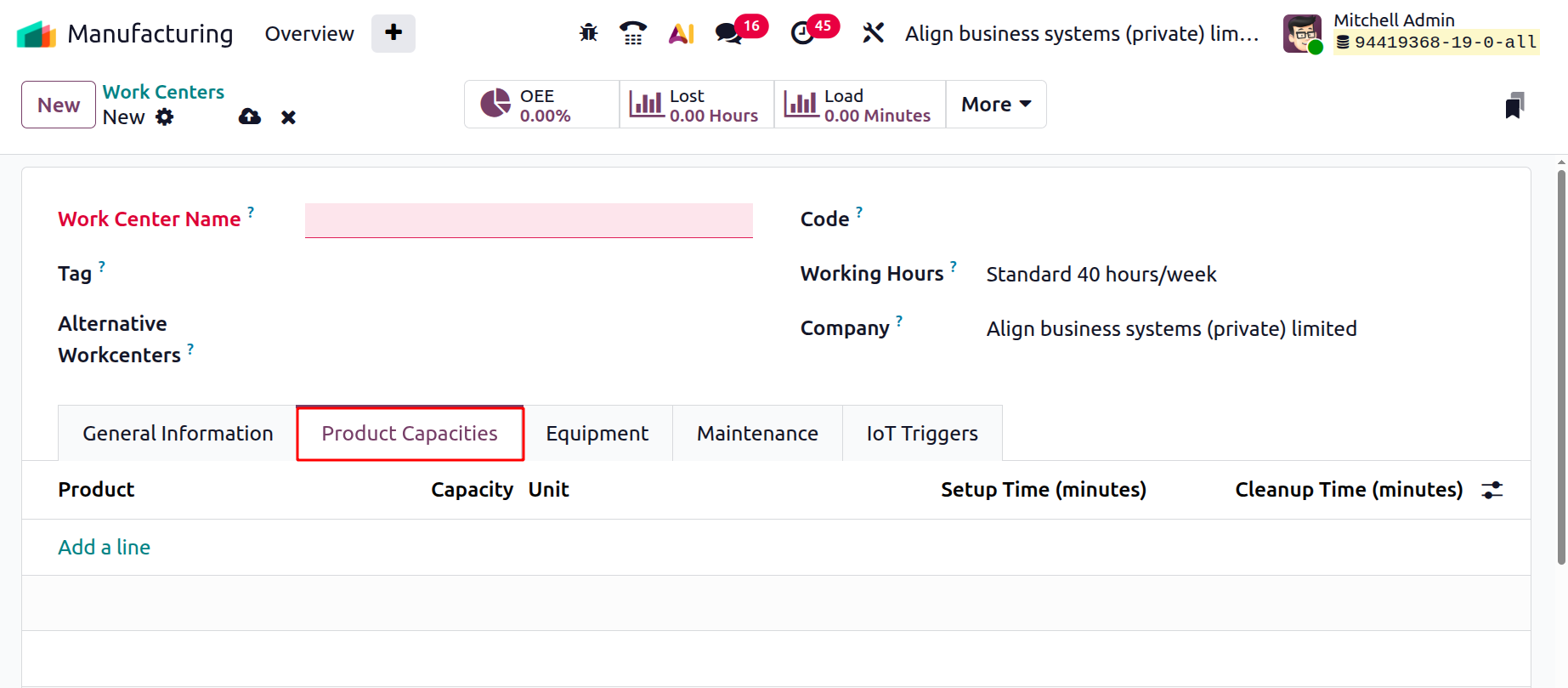This screenshot has width=1568, height=688.
Task: Click the wrench tools icon
Action: [873, 33]
